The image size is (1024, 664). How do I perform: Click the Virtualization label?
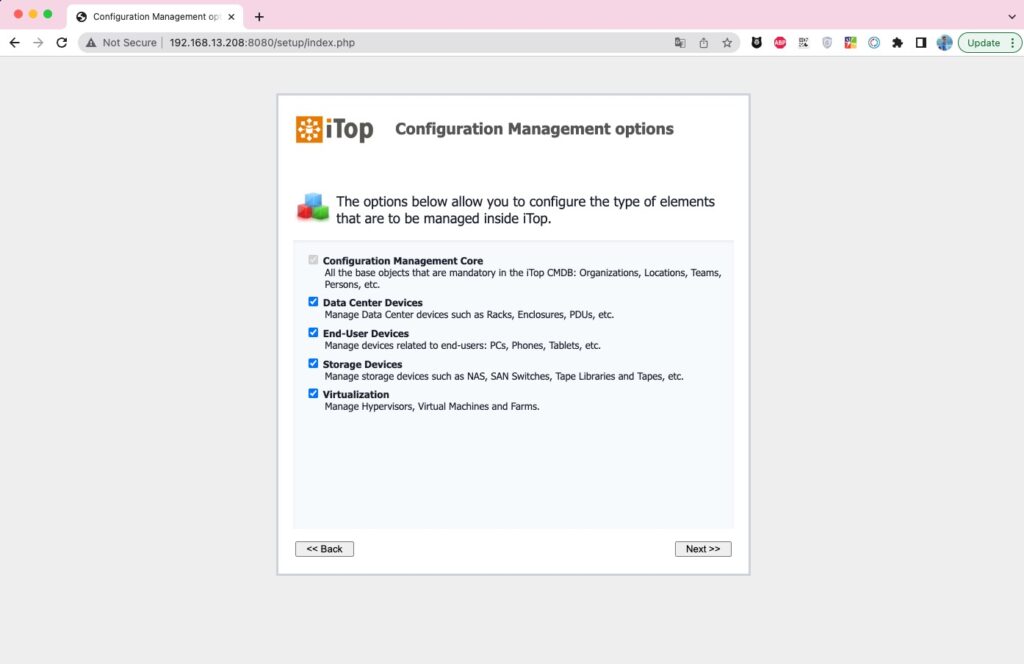(356, 394)
